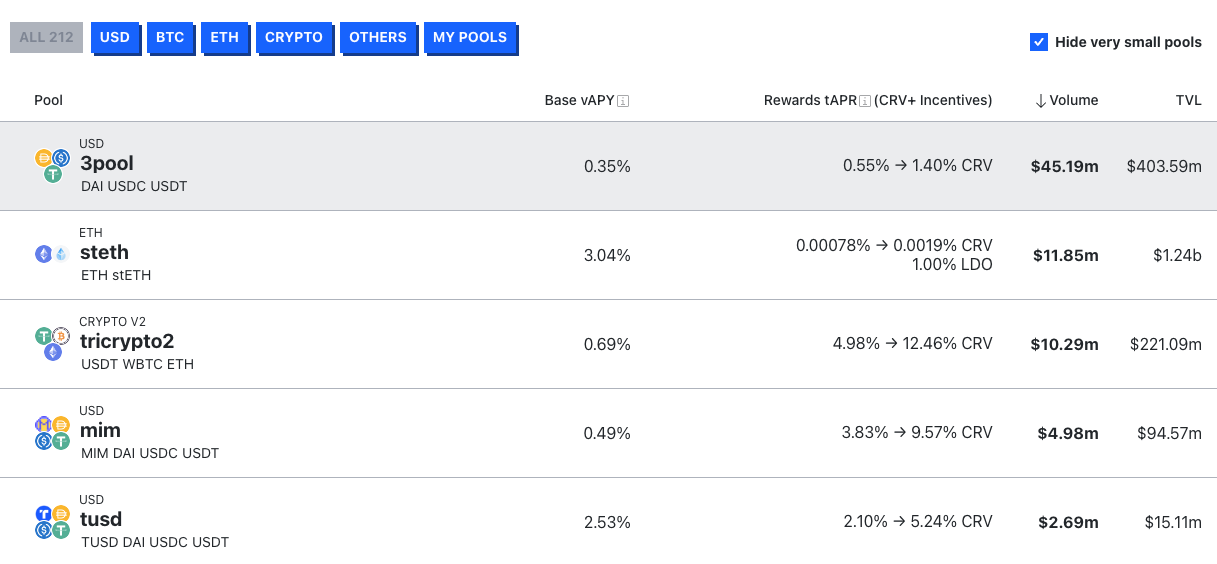Show OTHERS pools tab
This screenshot has height=564, width=1217.
378,38
